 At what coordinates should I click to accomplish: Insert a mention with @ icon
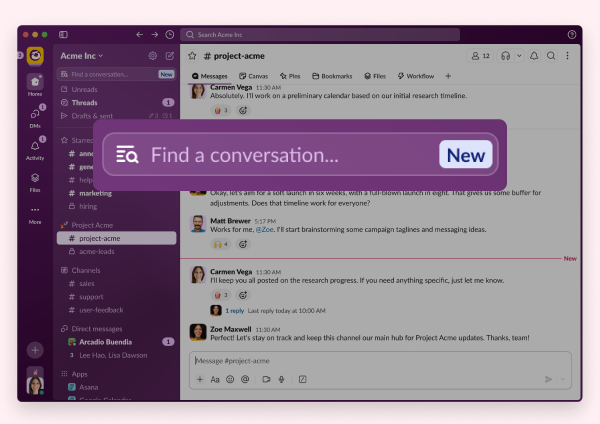point(245,379)
